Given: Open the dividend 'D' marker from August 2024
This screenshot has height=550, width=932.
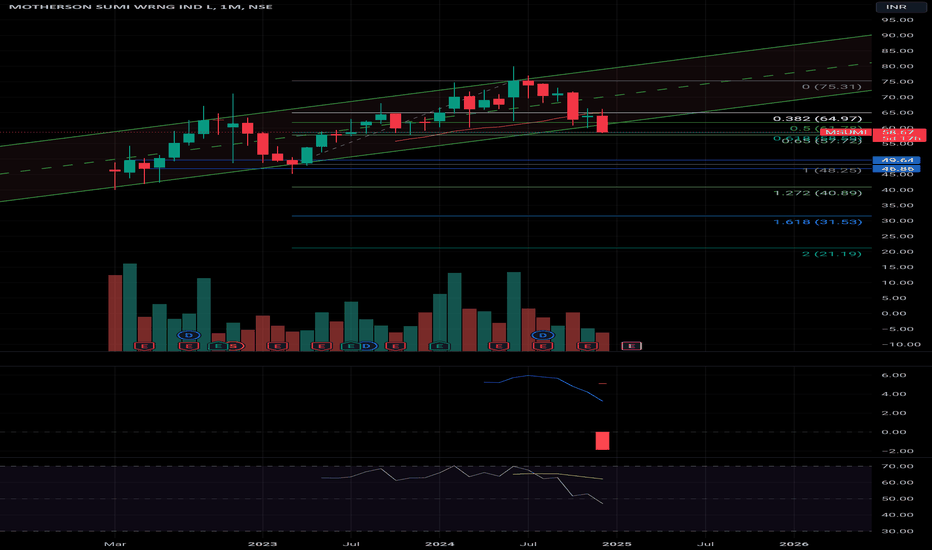Looking at the screenshot, I should (543, 335).
